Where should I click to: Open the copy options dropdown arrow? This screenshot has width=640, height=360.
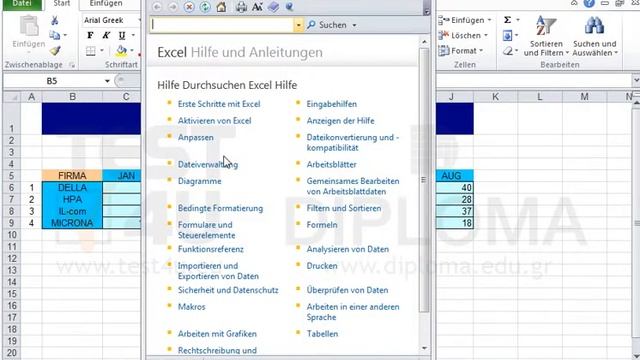point(65,36)
